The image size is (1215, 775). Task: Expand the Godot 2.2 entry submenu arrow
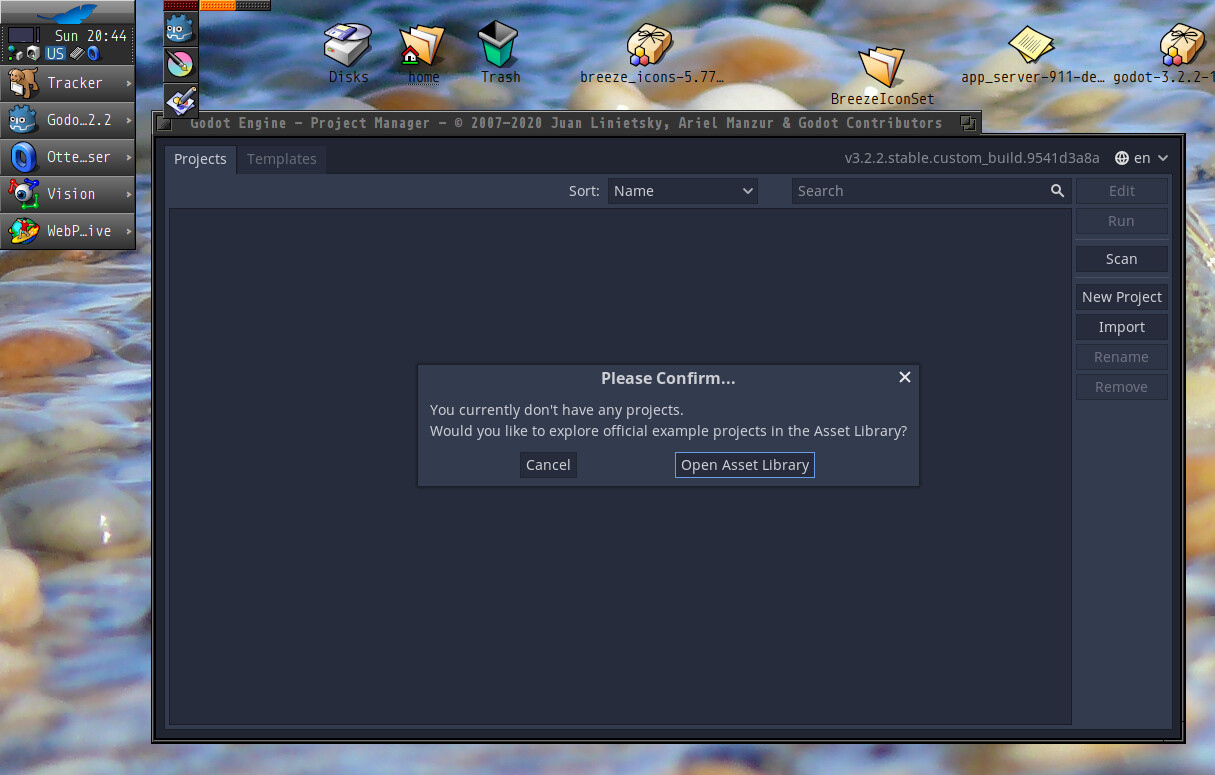130,120
